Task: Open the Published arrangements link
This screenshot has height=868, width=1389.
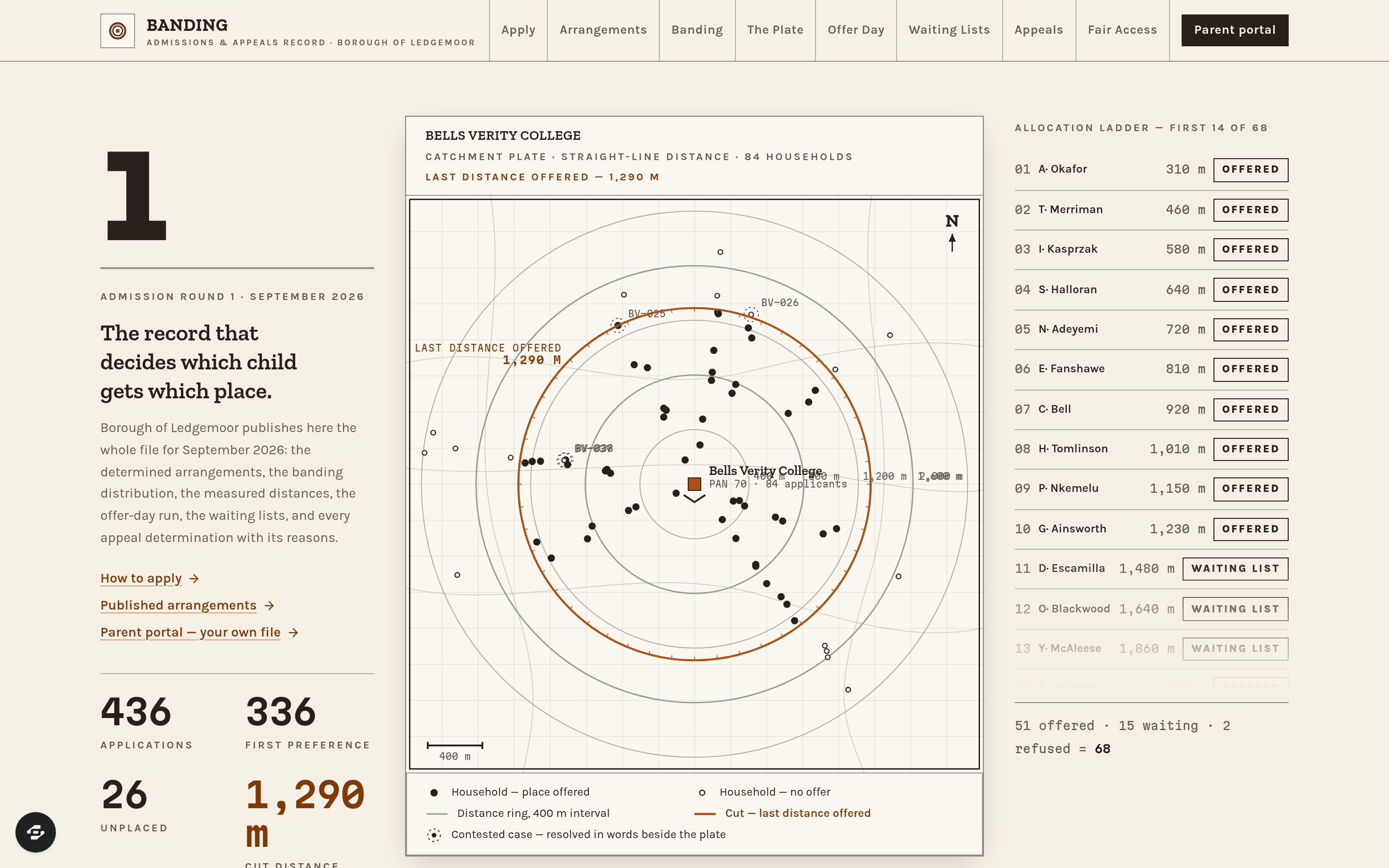Action: tap(178, 606)
